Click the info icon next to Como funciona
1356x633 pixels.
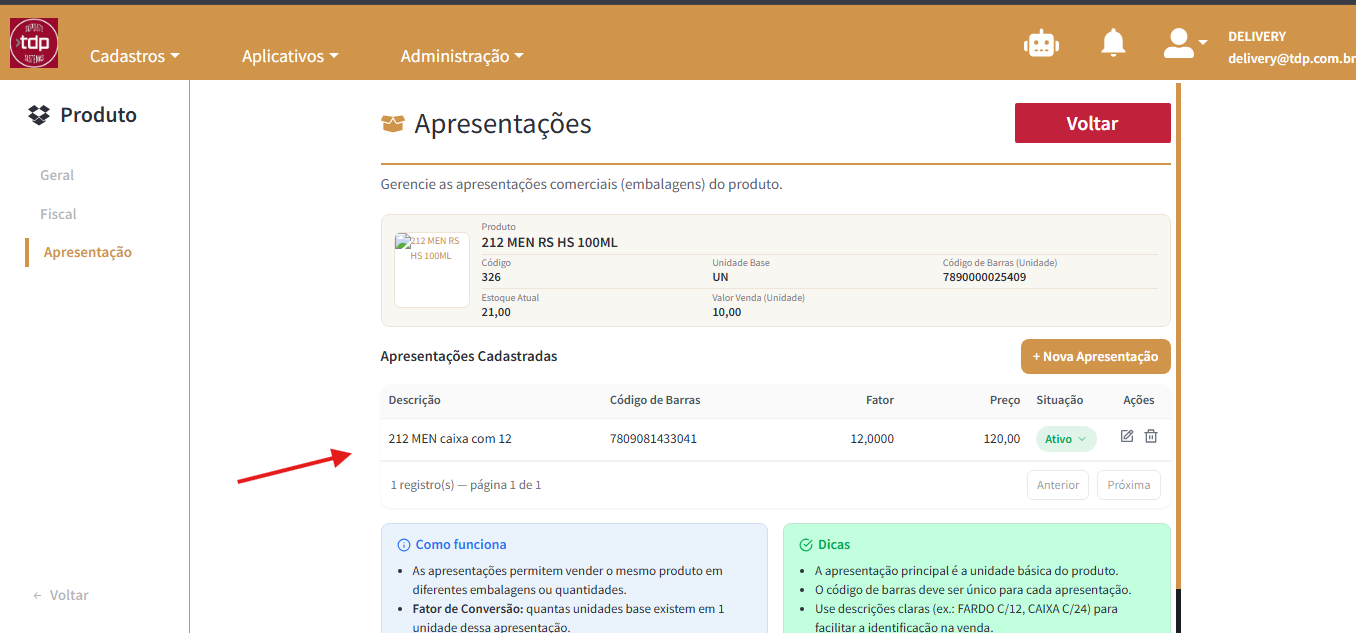point(404,545)
